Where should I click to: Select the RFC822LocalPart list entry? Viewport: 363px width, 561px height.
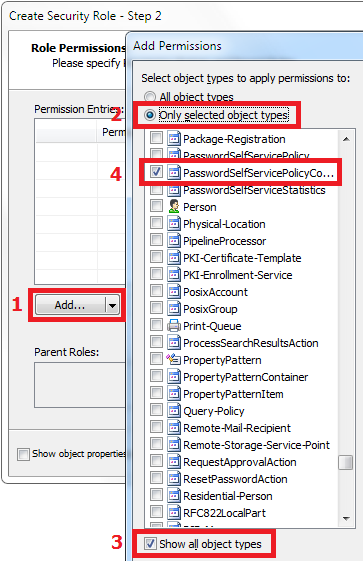(224, 513)
